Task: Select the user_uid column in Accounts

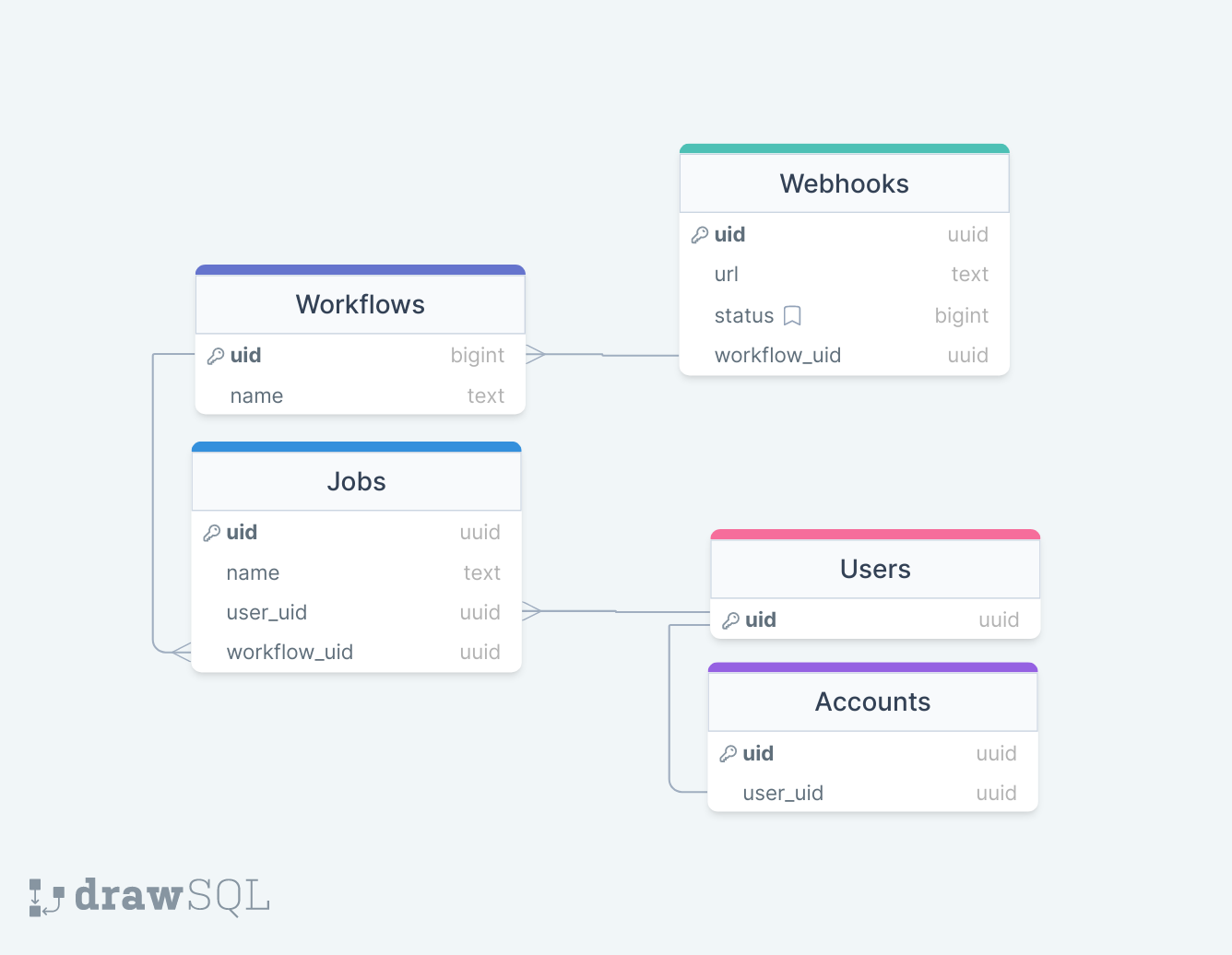Action: pyautogui.click(x=873, y=794)
